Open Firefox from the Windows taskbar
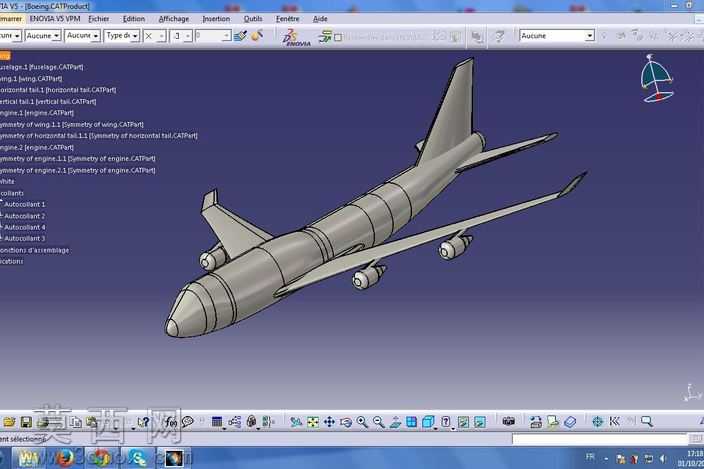The image size is (704, 469). tap(64, 458)
